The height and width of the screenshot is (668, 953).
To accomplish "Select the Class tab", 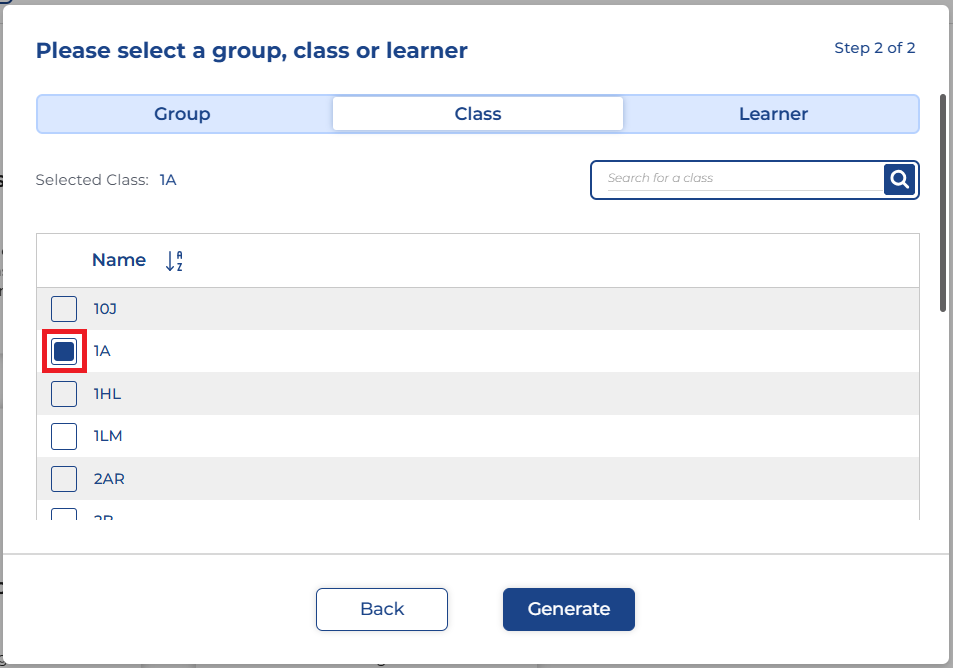I will [477, 114].
